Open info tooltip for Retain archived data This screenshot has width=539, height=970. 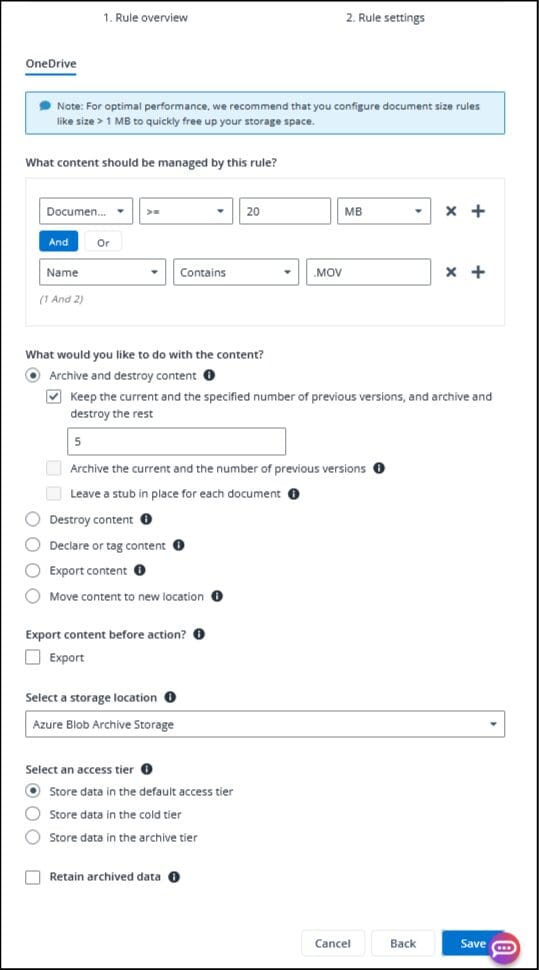point(174,877)
